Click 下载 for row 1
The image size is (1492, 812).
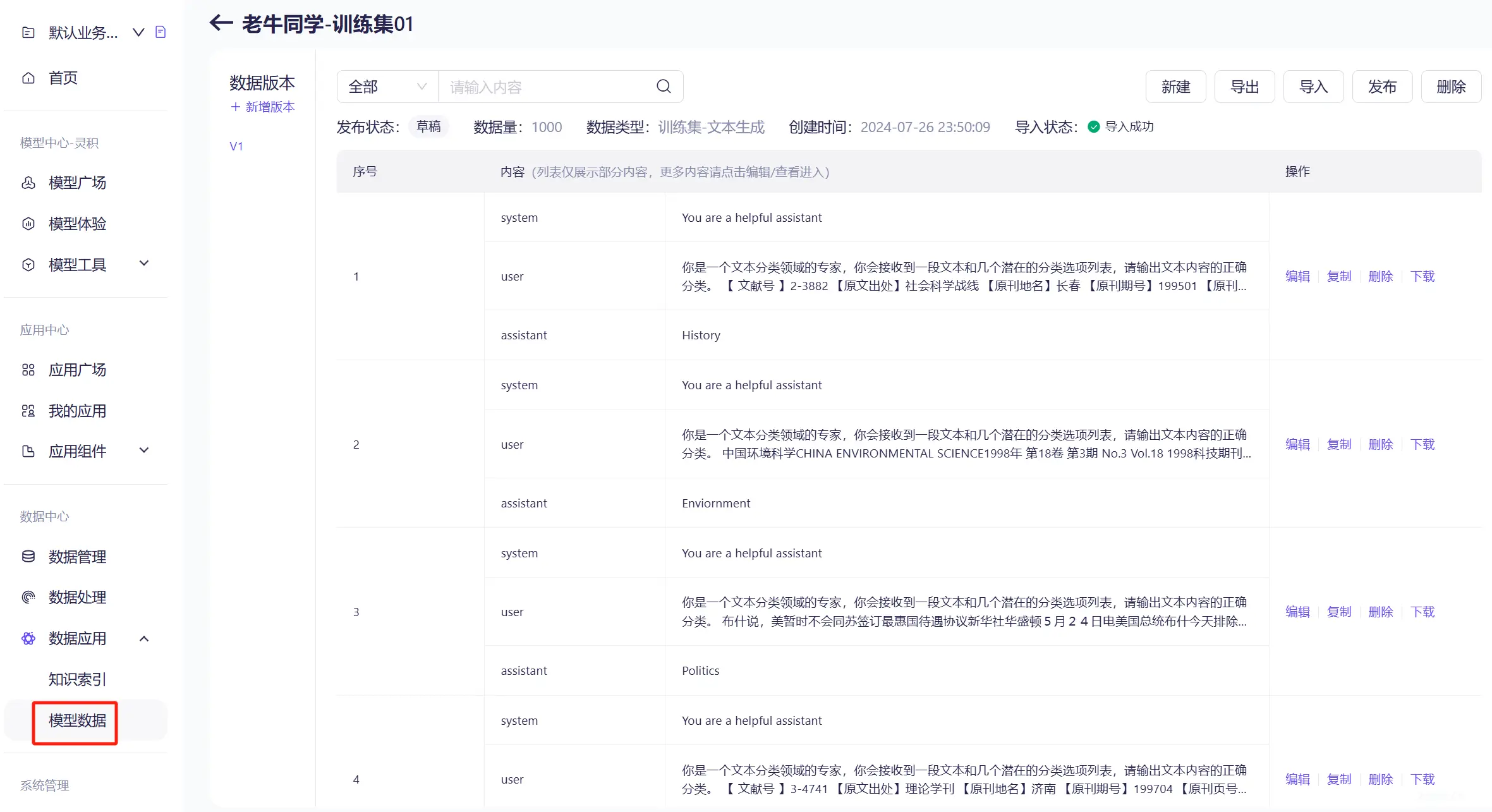coord(1422,276)
